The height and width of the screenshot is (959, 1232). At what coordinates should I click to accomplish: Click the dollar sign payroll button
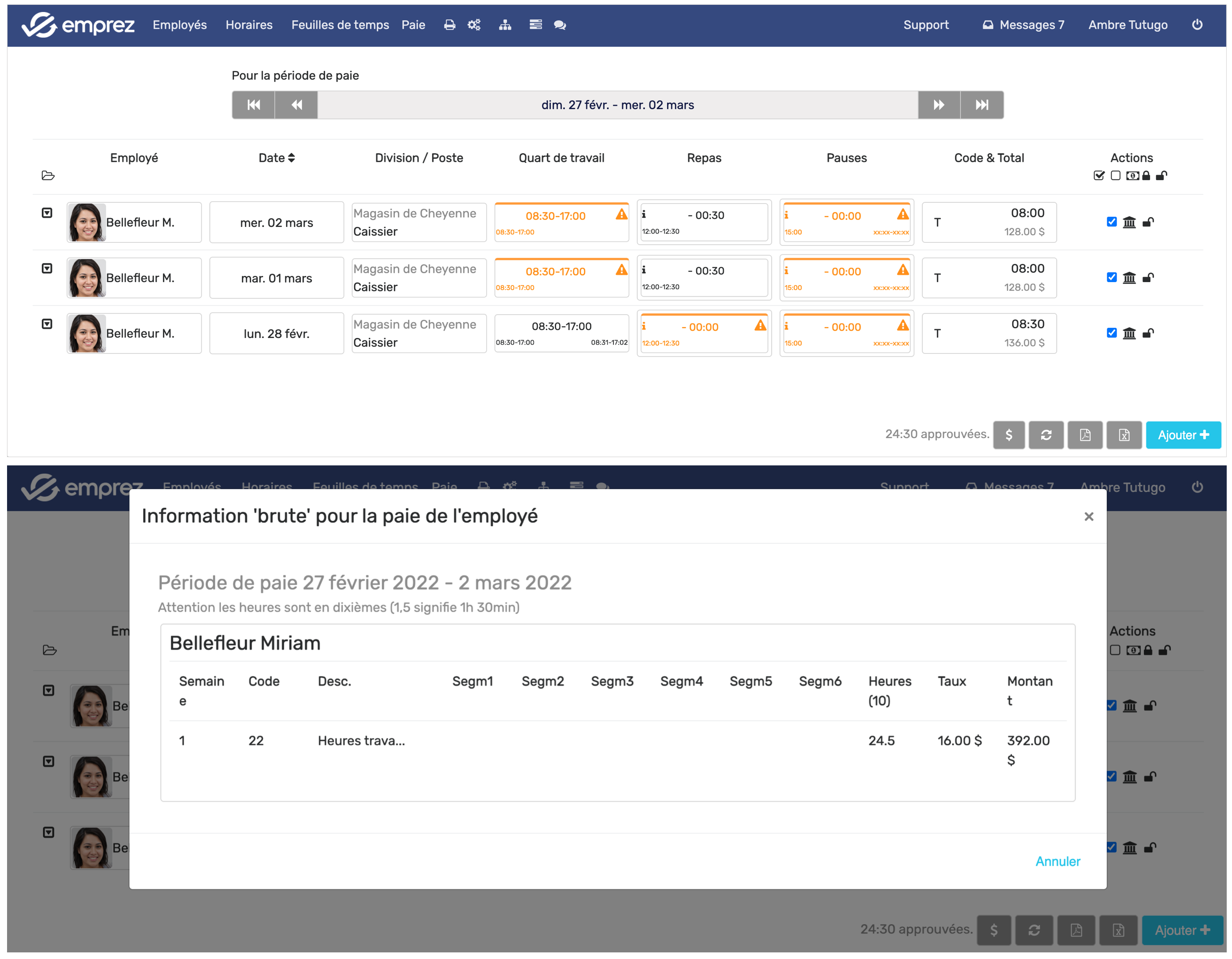pos(1009,435)
